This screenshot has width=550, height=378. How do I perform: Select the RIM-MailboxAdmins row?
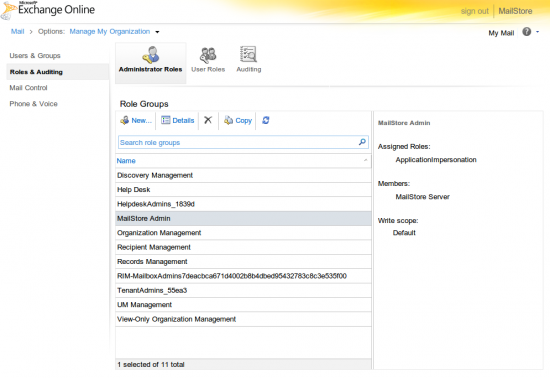click(243, 276)
